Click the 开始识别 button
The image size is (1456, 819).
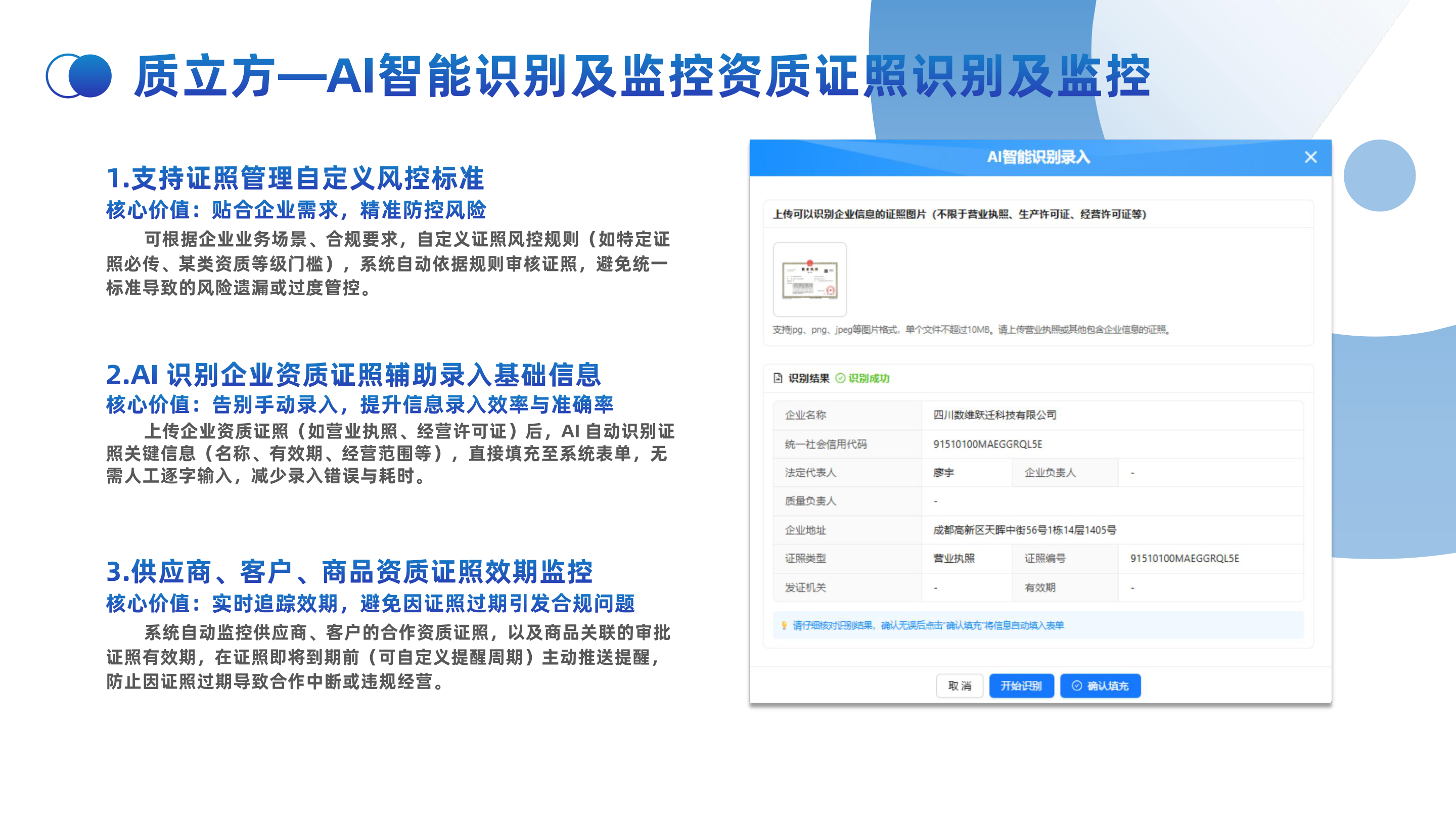point(1021,686)
